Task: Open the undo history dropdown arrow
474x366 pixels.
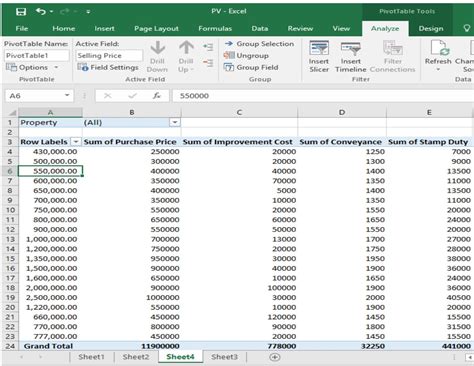Action: [x=51, y=12]
